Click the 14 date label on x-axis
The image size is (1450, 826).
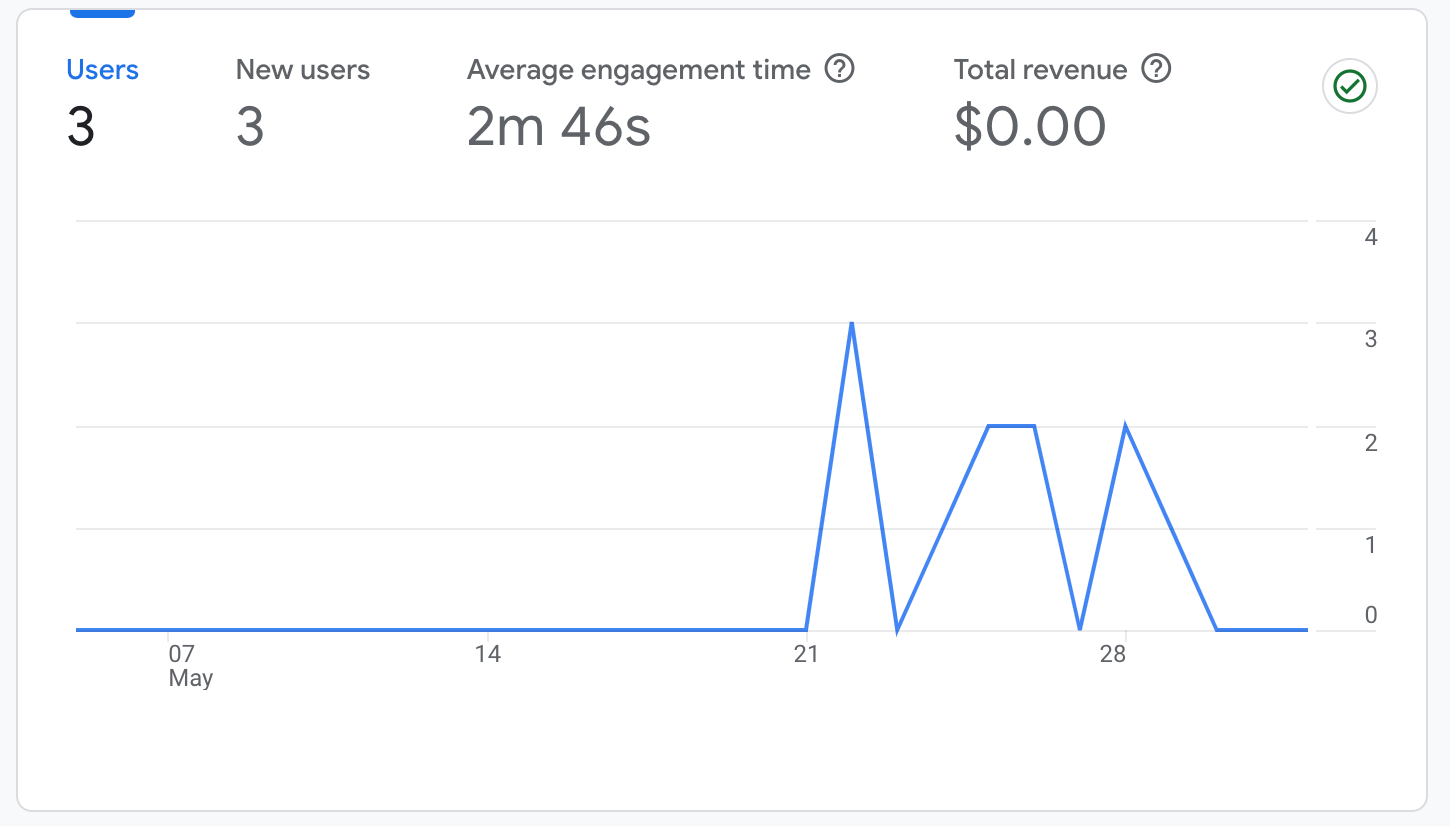pos(487,655)
